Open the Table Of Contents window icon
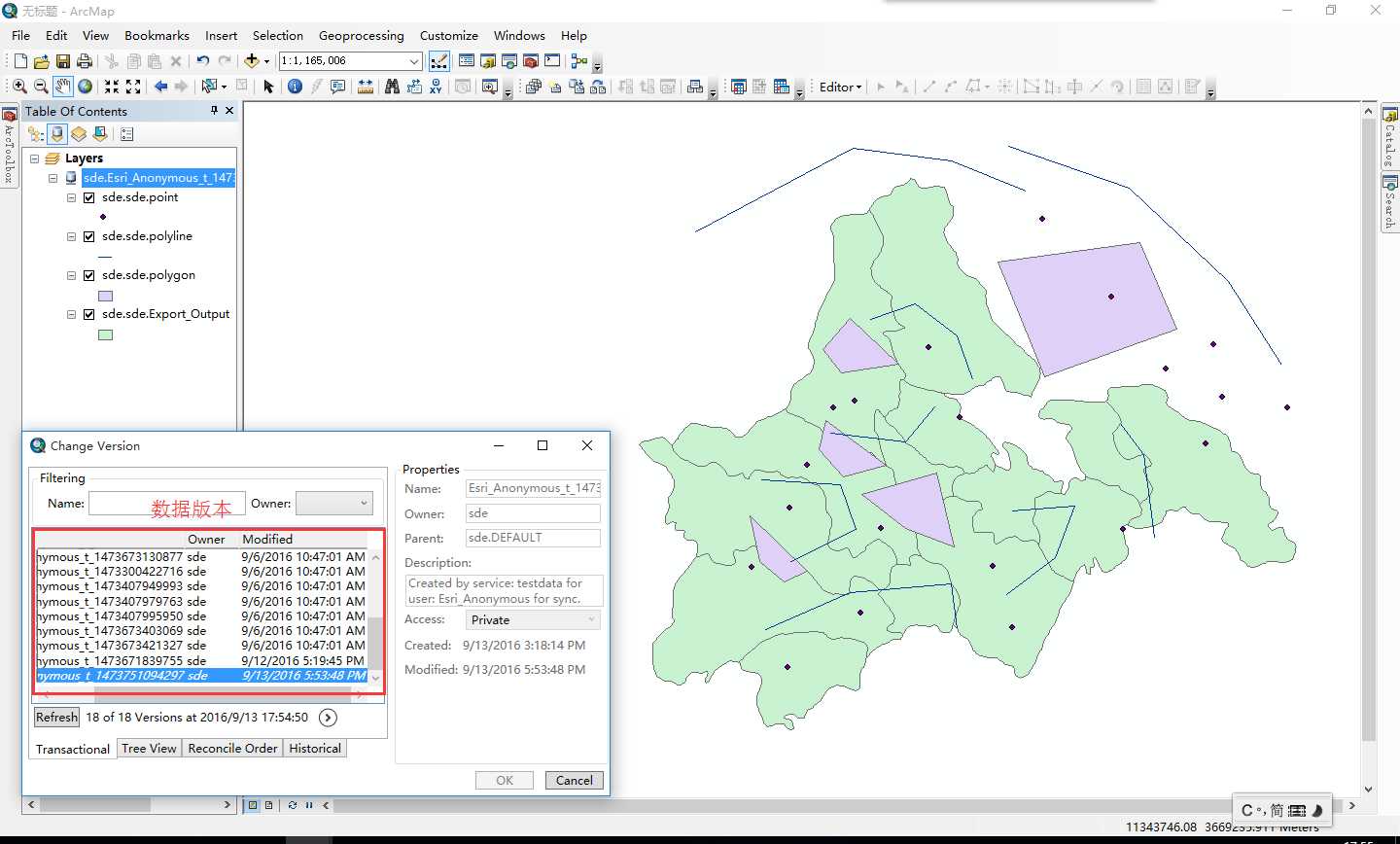The image size is (1400, 844). coord(467,61)
